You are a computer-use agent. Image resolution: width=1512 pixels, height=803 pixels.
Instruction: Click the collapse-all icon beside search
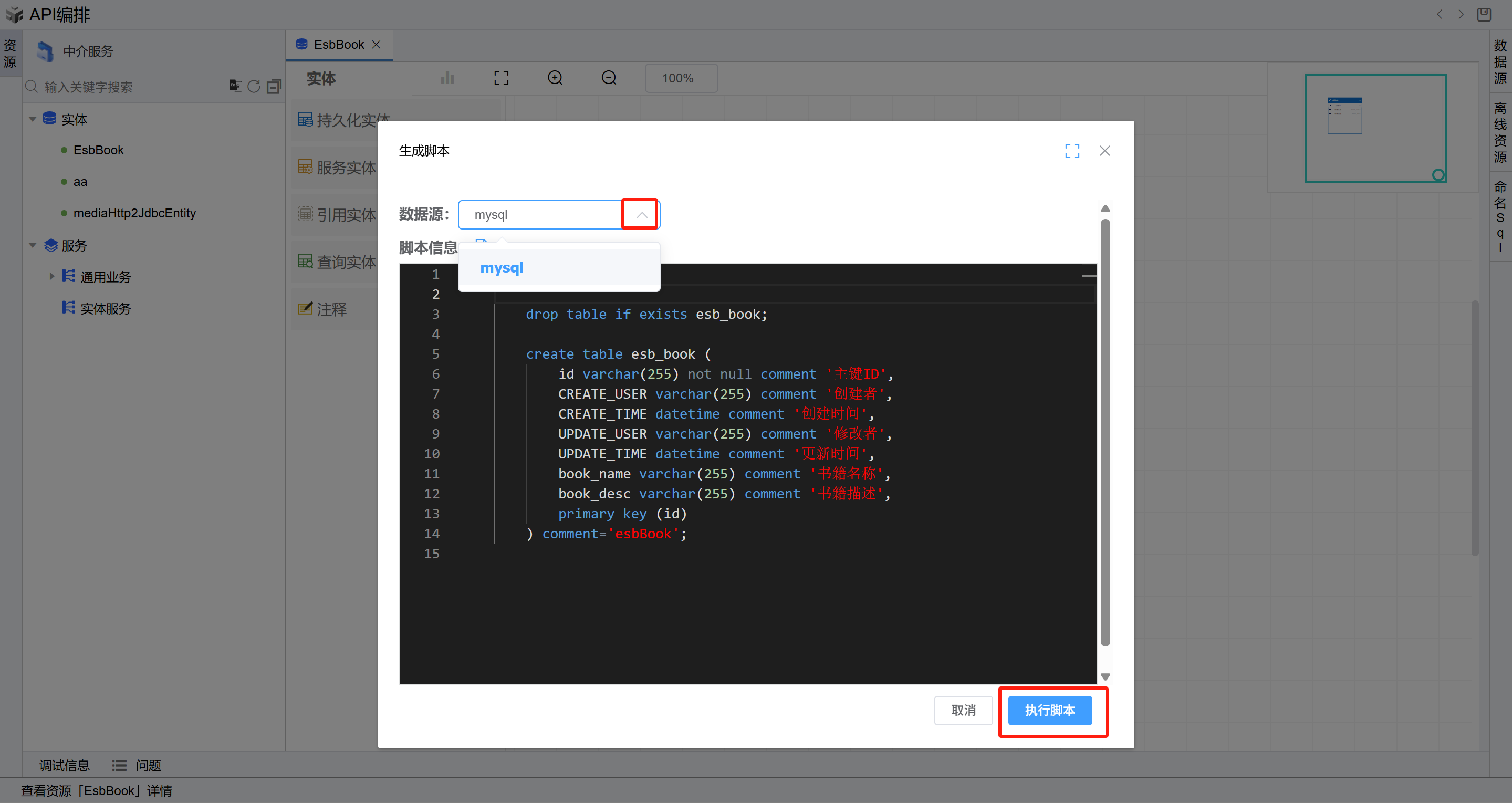pyautogui.click(x=274, y=86)
